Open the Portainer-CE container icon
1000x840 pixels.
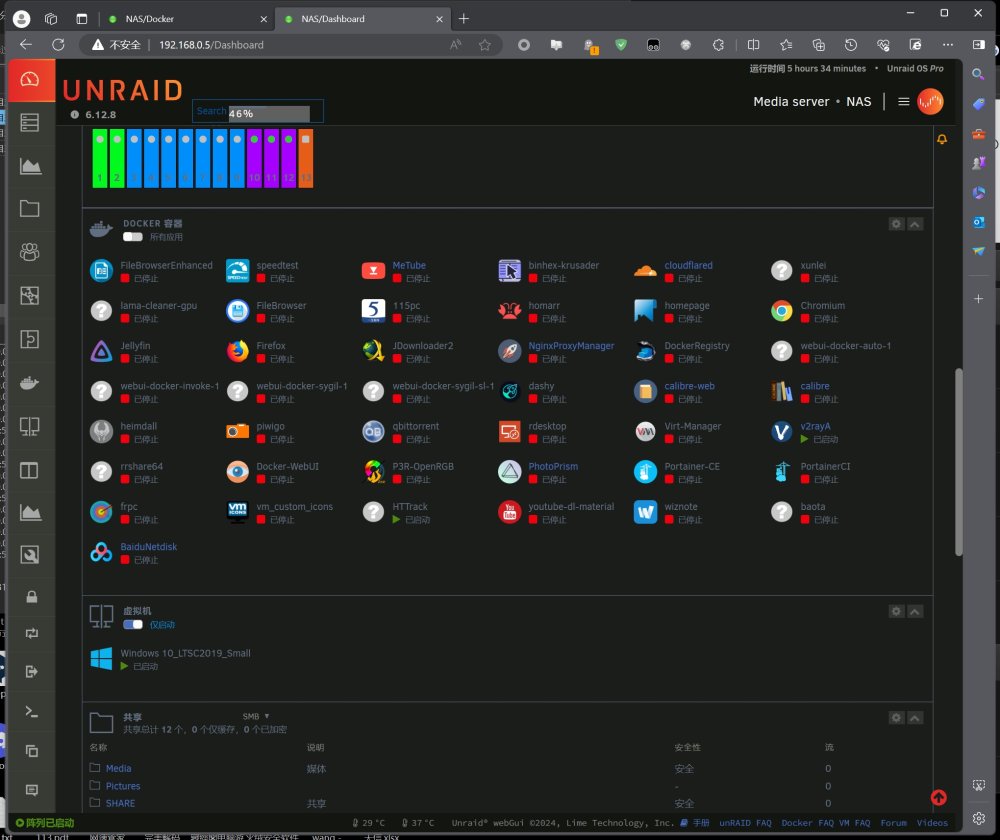[645, 472]
